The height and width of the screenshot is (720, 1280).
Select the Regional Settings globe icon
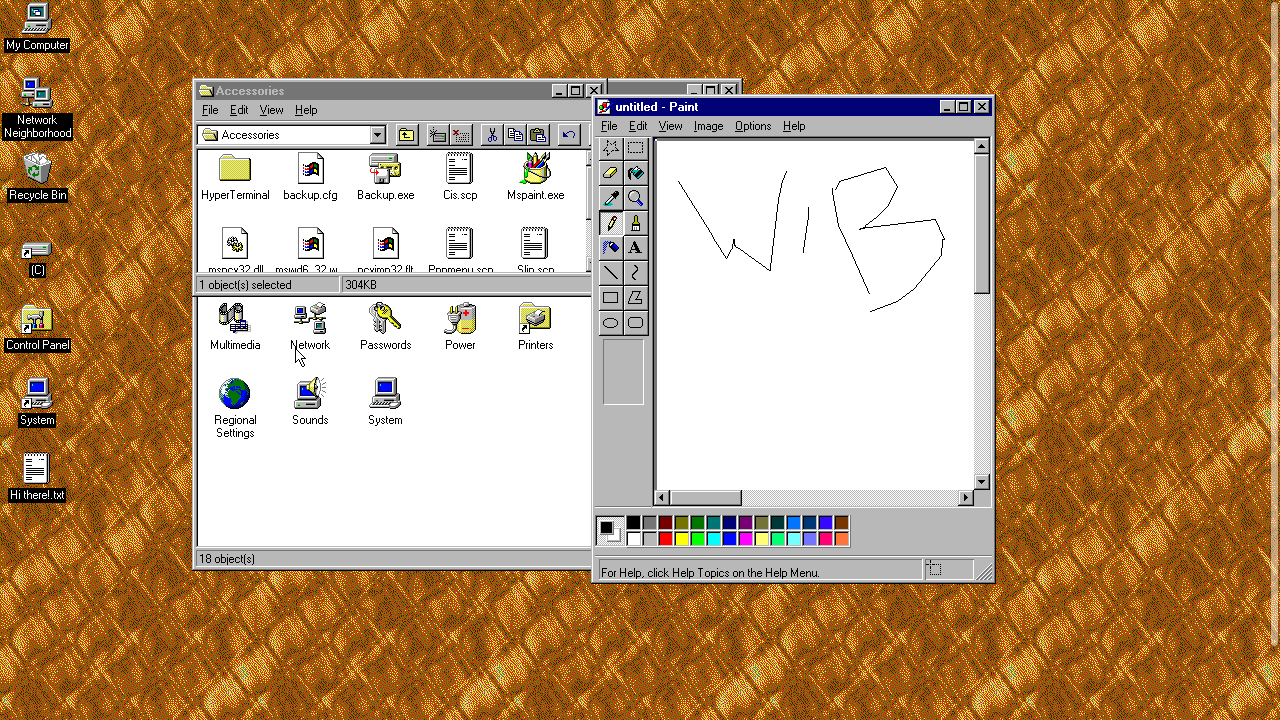[235, 408]
